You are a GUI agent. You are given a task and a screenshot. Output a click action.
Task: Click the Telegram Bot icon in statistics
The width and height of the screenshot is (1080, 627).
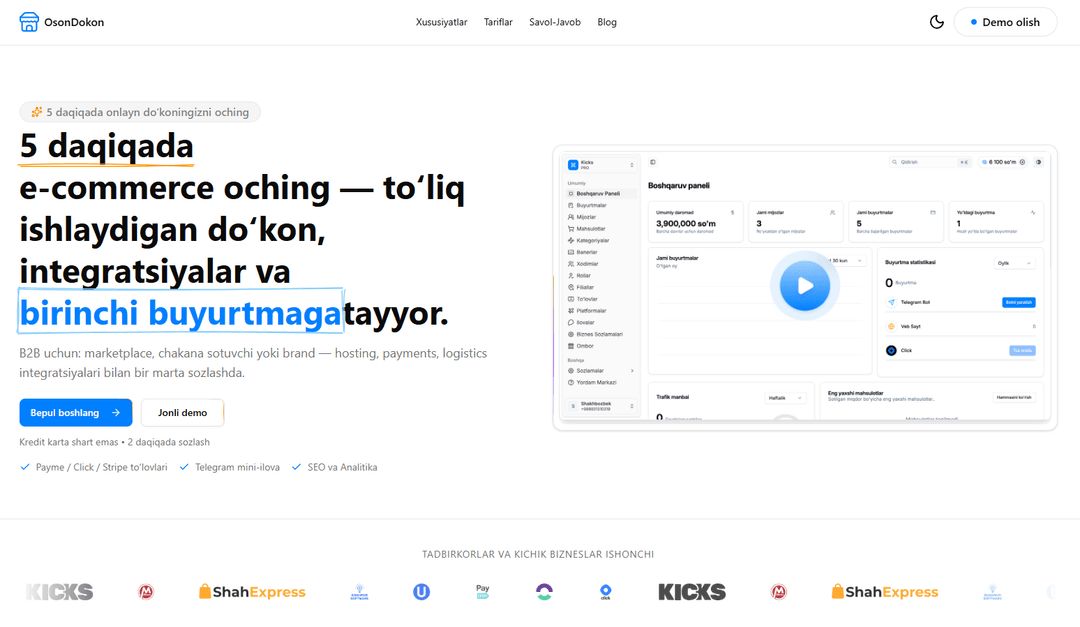point(891,302)
